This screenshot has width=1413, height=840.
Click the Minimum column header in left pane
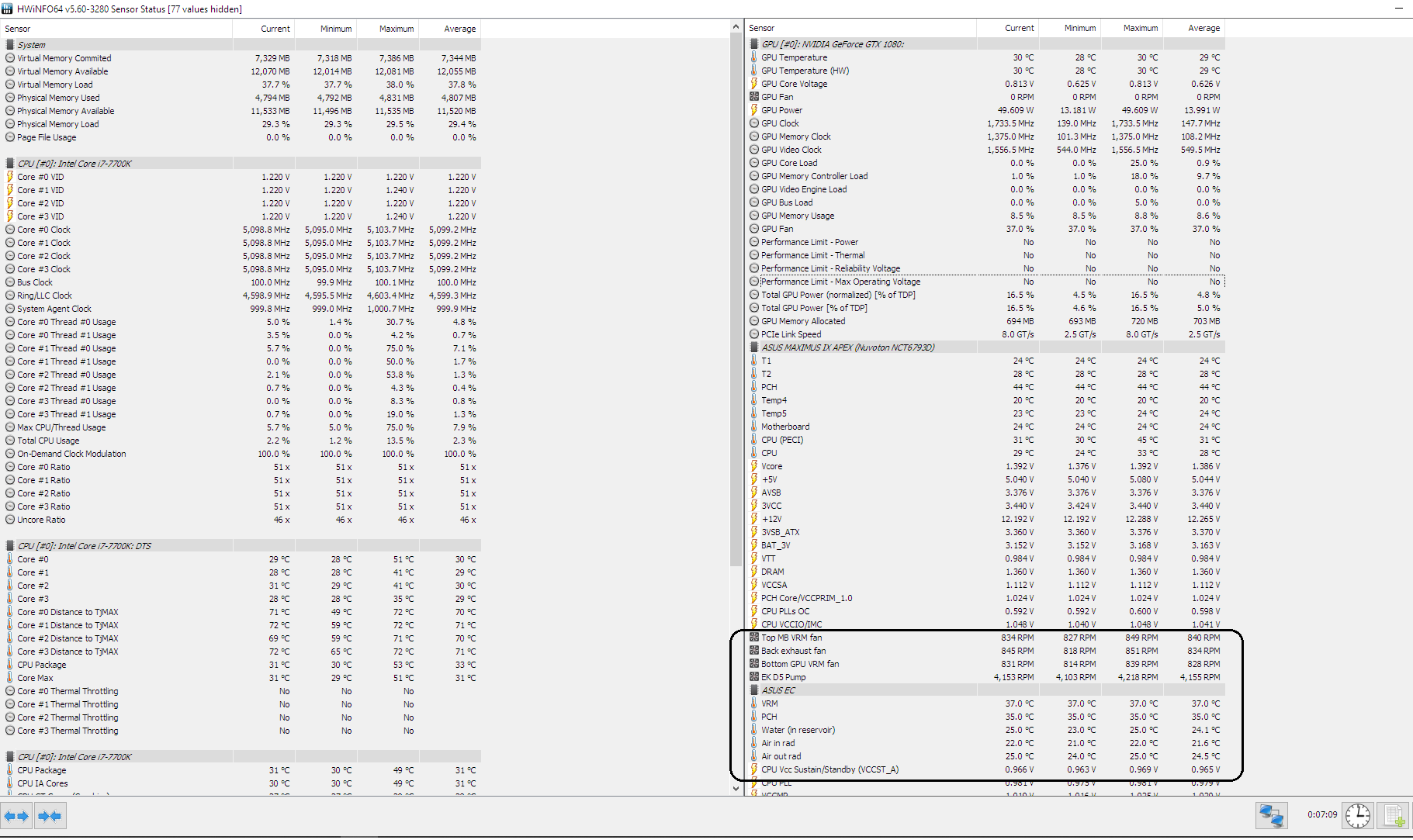(326, 29)
